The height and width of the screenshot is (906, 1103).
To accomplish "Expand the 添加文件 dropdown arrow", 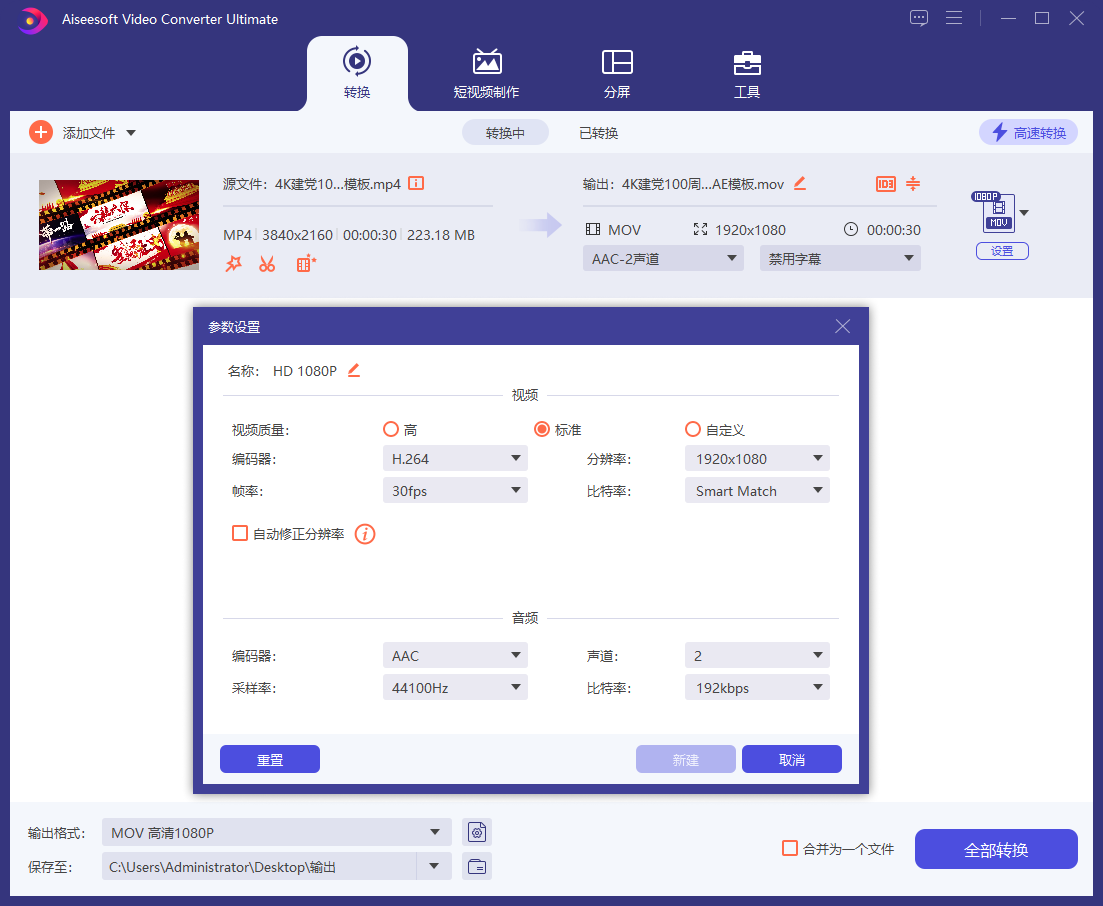I will pos(131,133).
